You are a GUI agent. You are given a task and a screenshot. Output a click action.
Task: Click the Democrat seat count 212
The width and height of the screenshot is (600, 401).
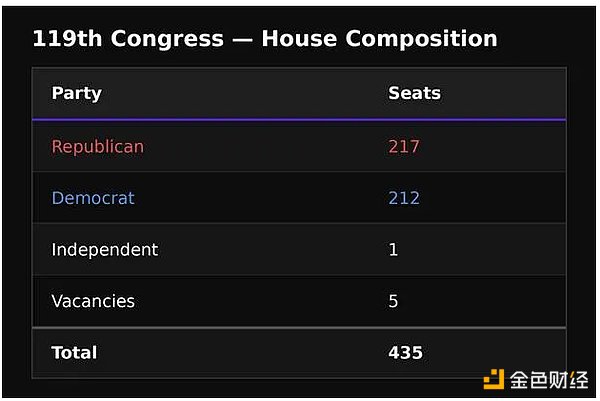[404, 198]
